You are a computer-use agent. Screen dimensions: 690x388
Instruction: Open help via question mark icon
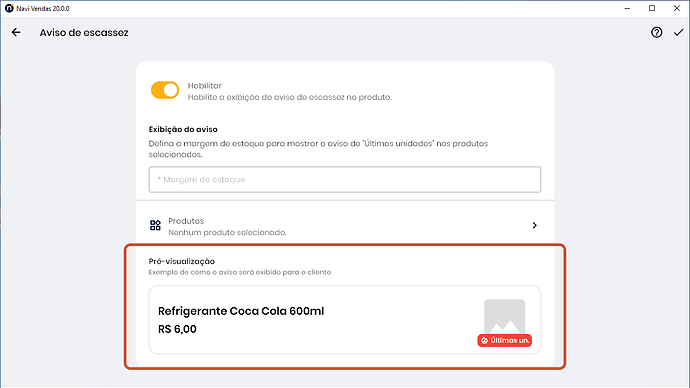coord(657,32)
